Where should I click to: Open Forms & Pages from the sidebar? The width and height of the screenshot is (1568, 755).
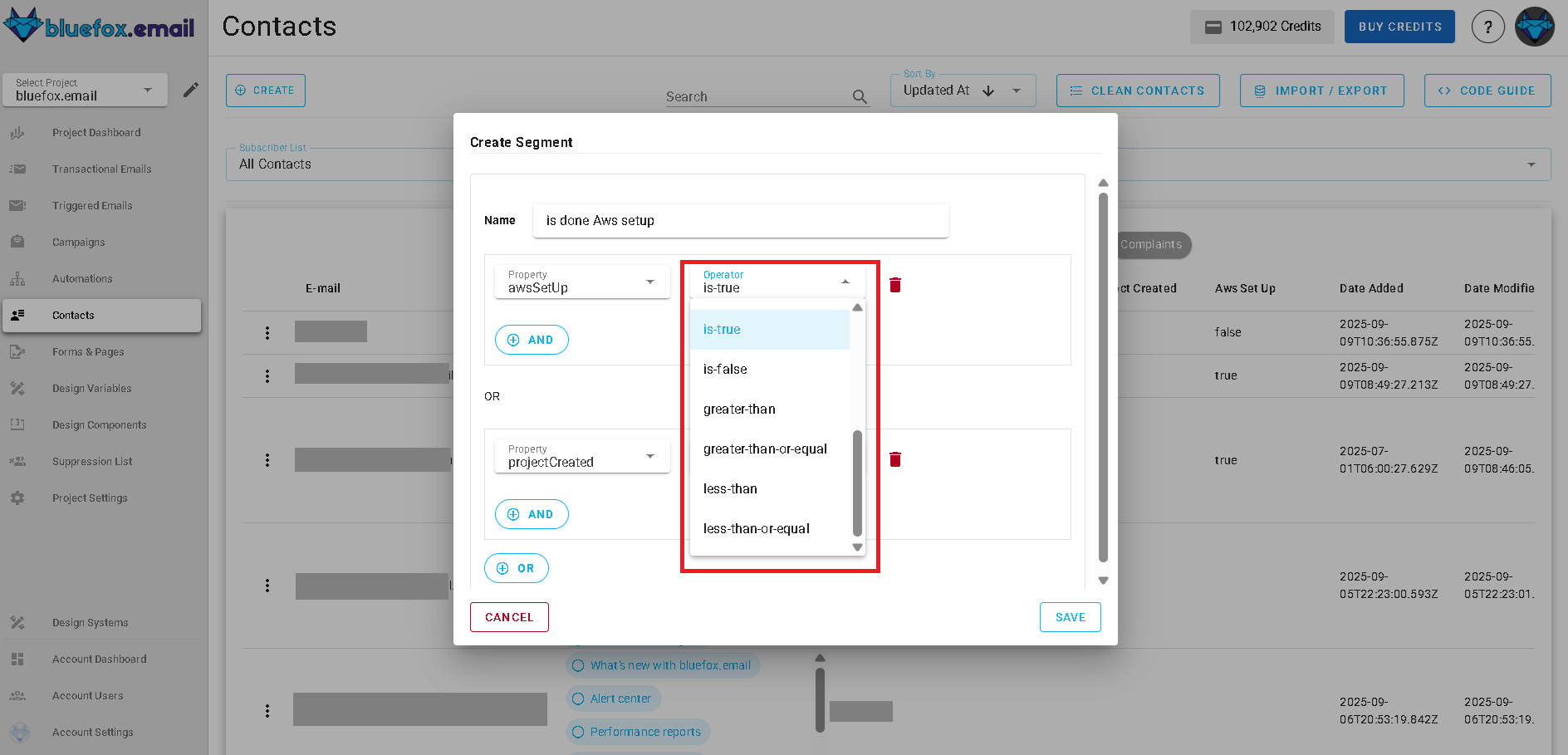pyautogui.click(x=88, y=351)
